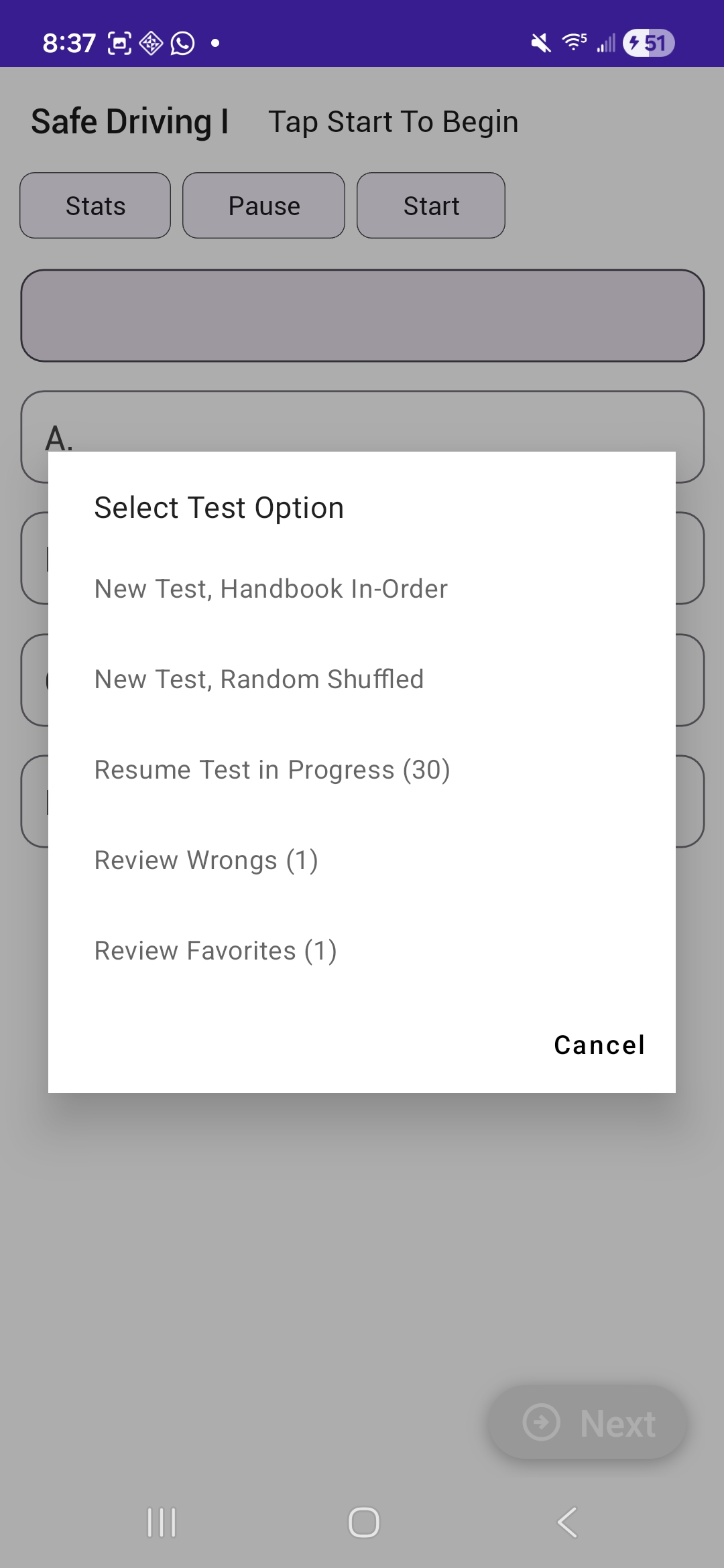The width and height of the screenshot is (724, 1568).
Task: Tap the Android home navigation icon
Action: [363, 1522]
